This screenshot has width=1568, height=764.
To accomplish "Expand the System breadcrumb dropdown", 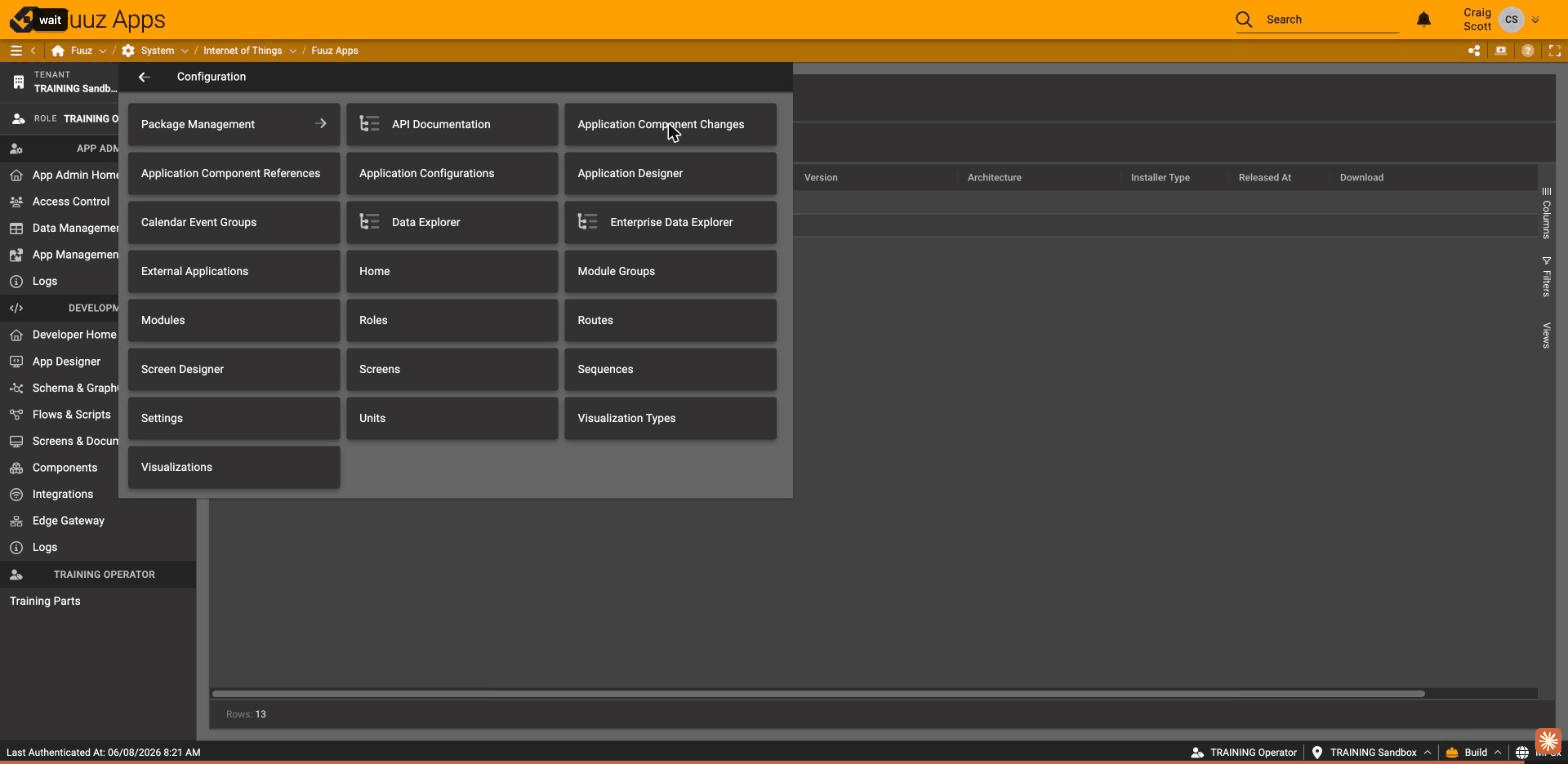I will coord(184,51).
